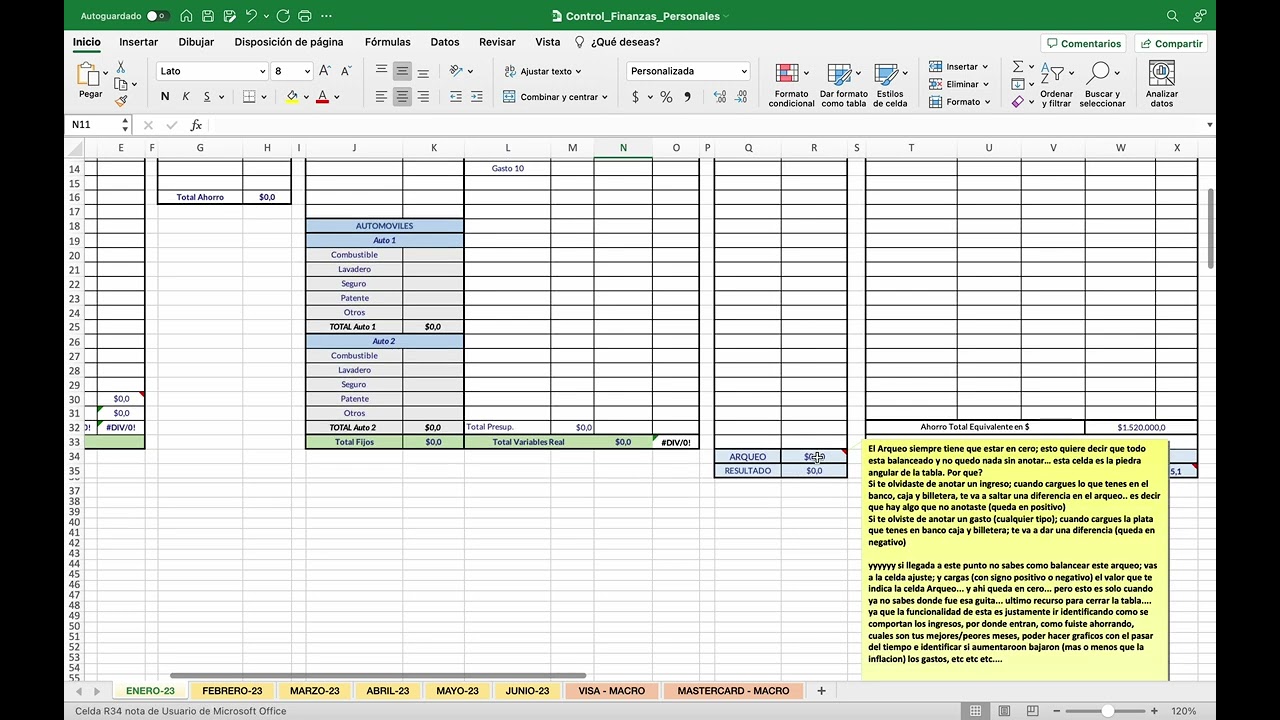Toggle bold formatting (N)
This screenshot has height=720, width=1280.
coord(165,97)
